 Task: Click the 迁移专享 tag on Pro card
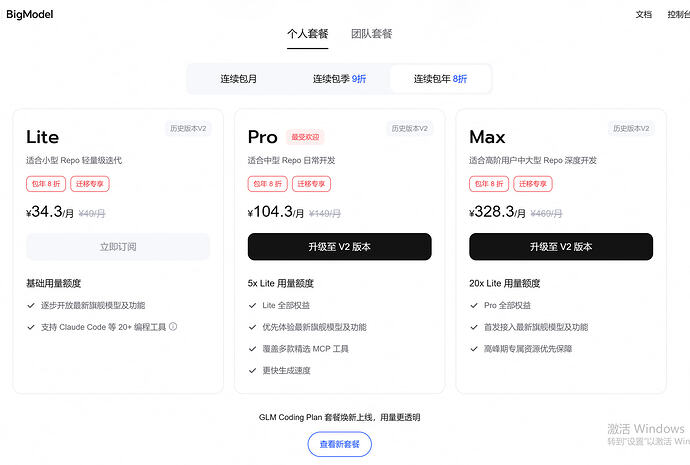311,184
